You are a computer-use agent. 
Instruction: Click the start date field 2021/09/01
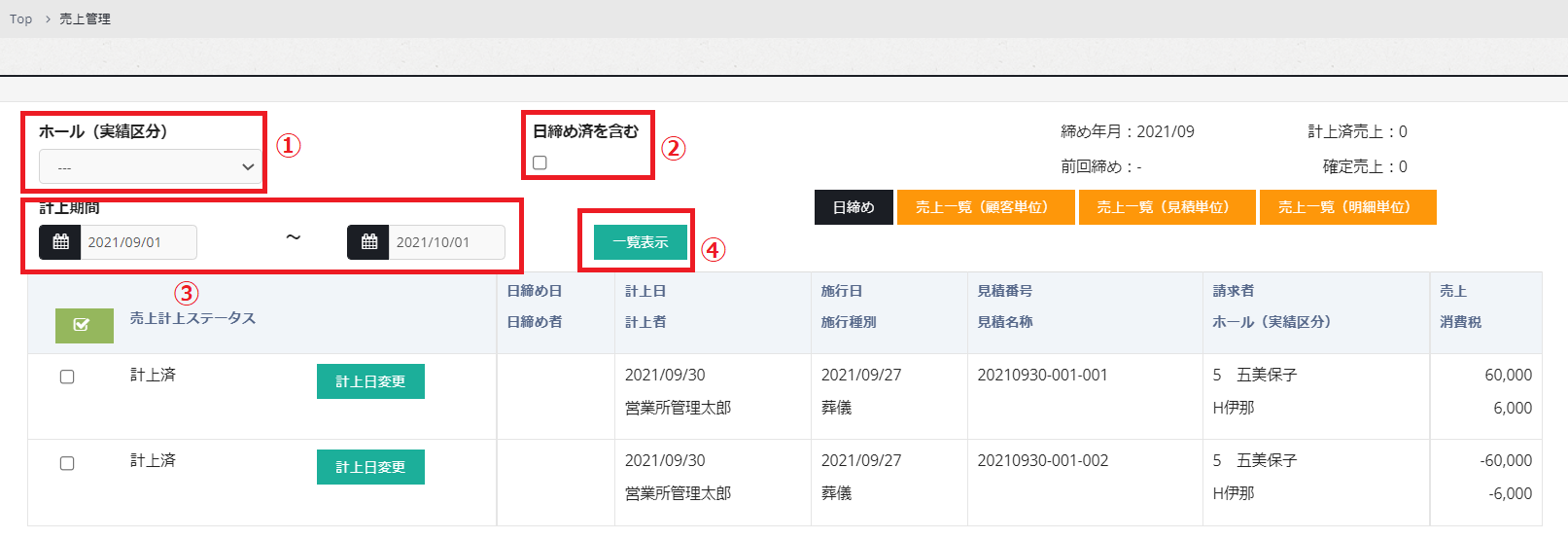pyautogui.click(x=139, y=242)
